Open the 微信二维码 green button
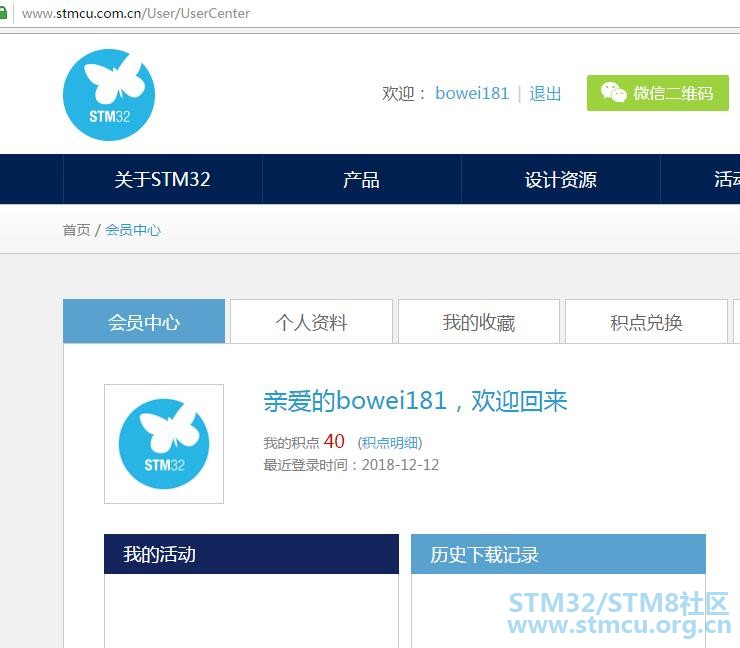Image resolution: width=740 pixels, height=648 pixels. tap(657, 93)
